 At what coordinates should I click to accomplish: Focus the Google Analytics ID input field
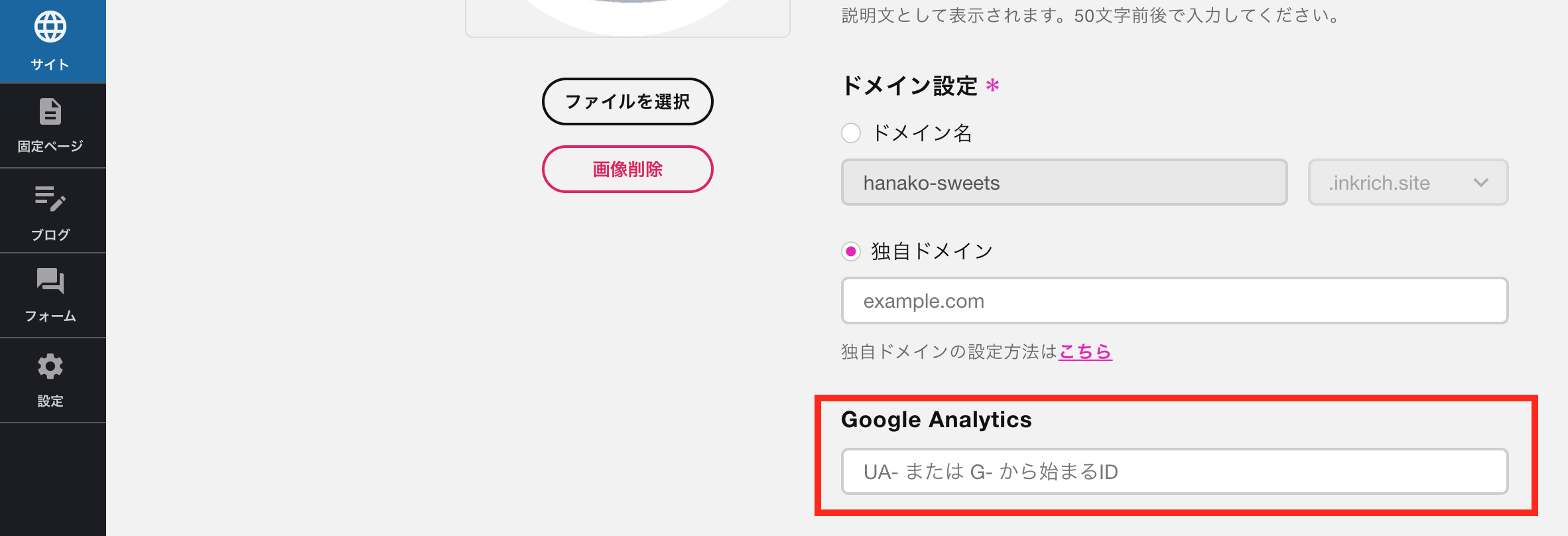(x=1175, y=472)
